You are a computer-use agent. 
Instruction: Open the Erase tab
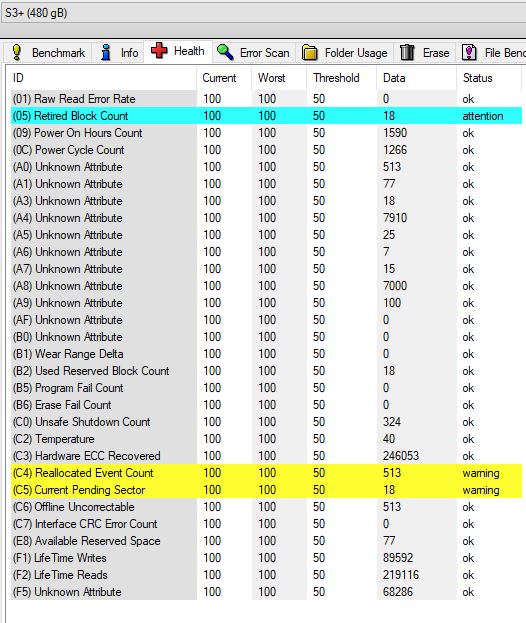[425, 52]
